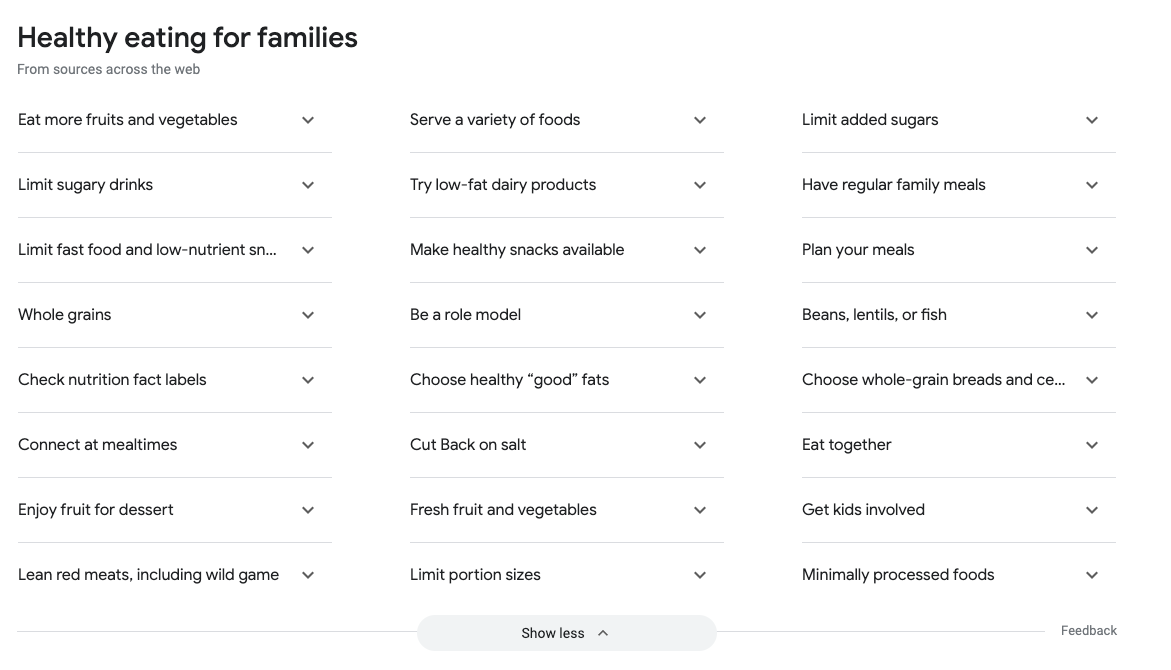This screenshot has height=670, width=1171.
Task: Click the 'Be a role model' chevron
Action: 700,315
